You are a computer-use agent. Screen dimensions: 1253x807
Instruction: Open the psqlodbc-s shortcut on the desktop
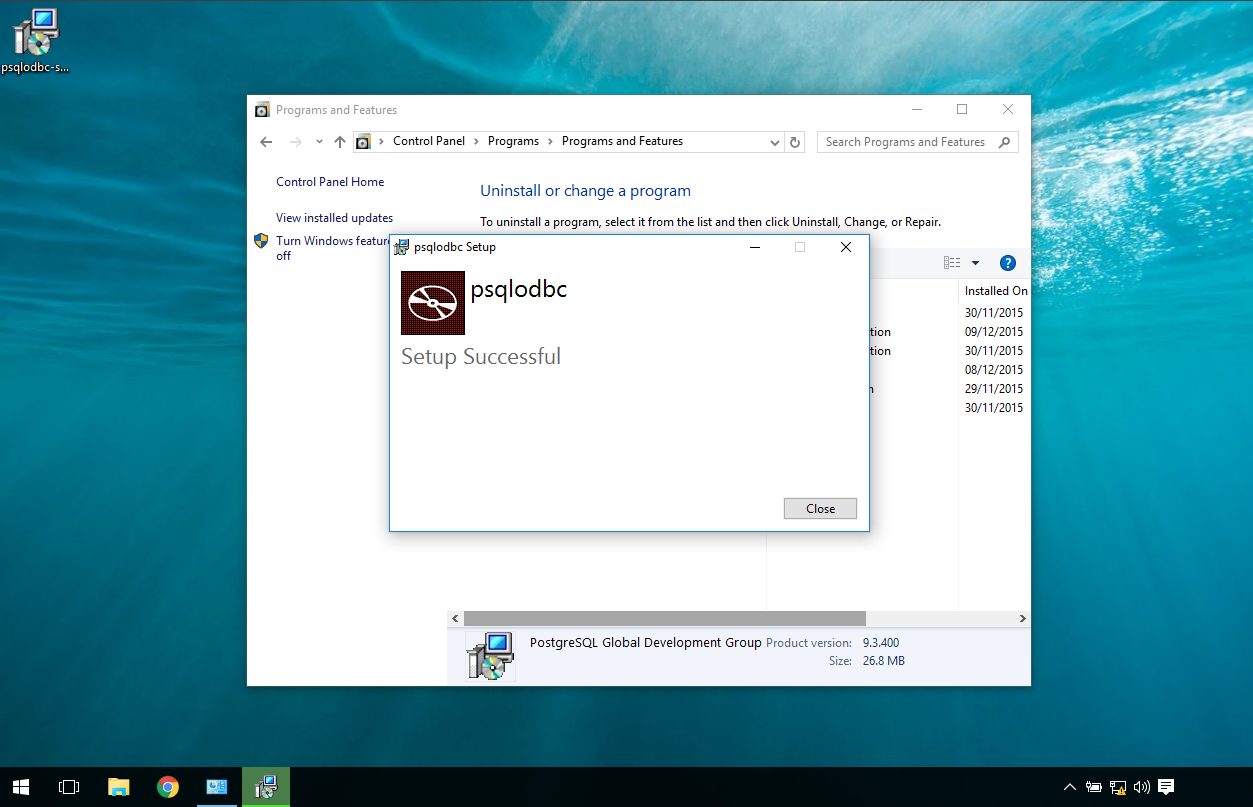point(36,33)
